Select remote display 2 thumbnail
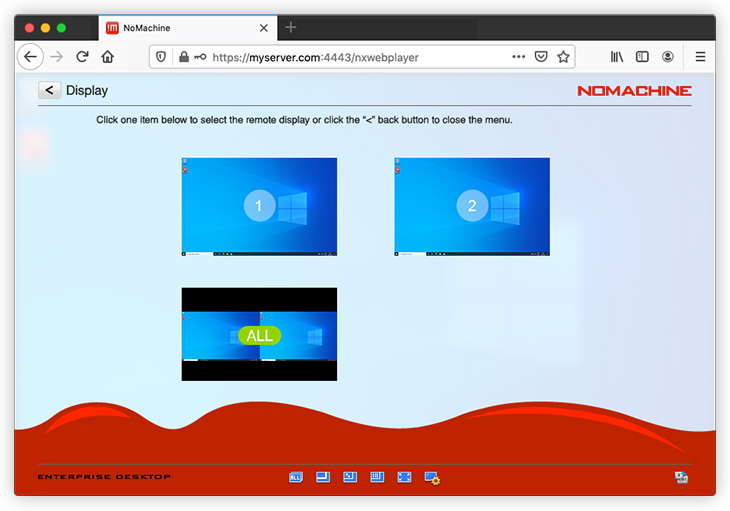The image size is (730, 511). [472, 206]
